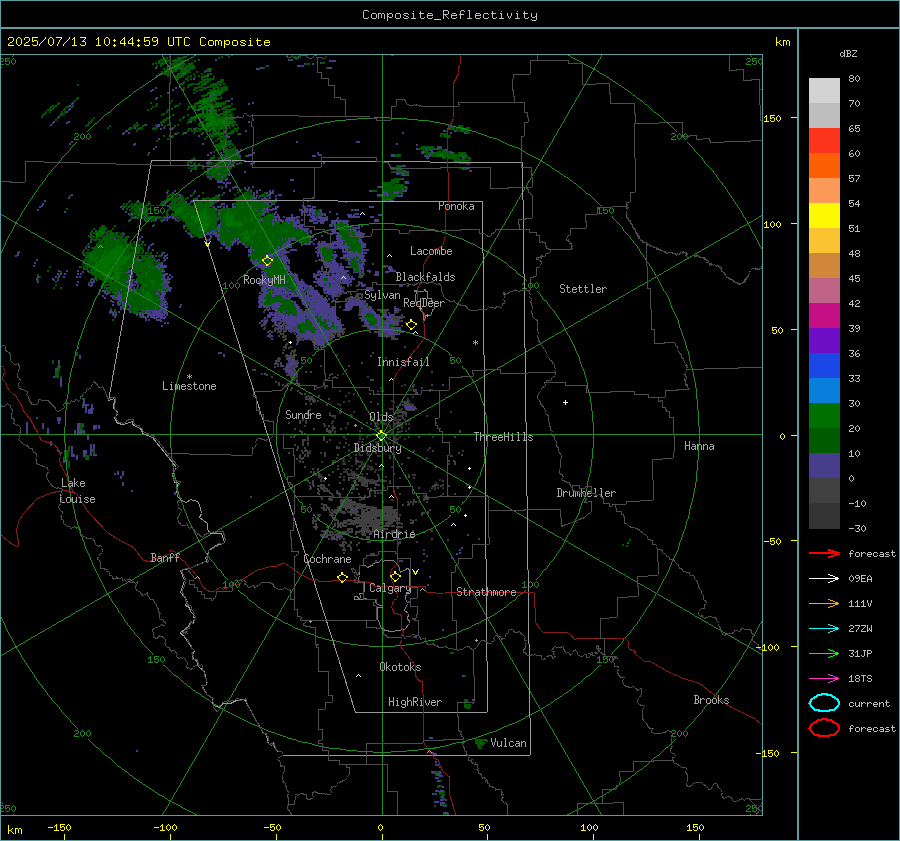Pick the red 60-65 dBZ swatch
The width and height of the screenshot is (900, 841).
(x=824, y=141)
